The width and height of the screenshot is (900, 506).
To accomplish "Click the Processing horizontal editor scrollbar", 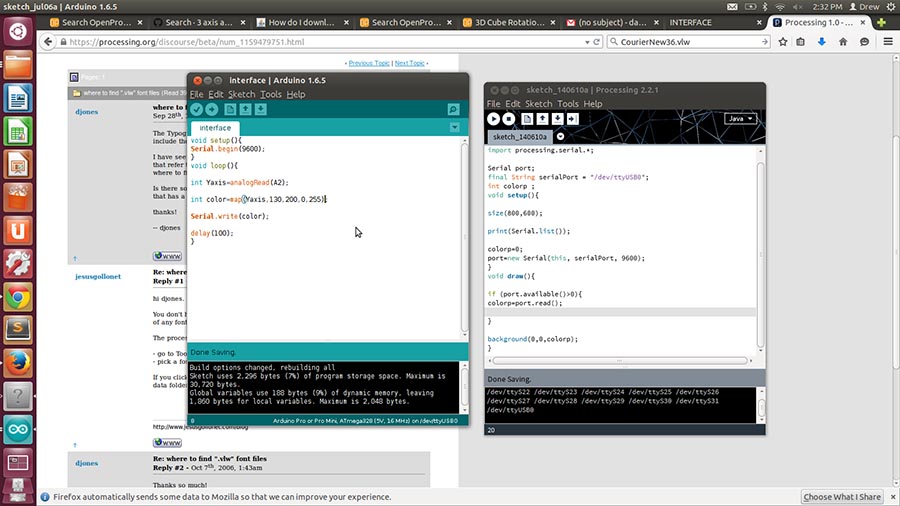I will (x=620, y=361).
